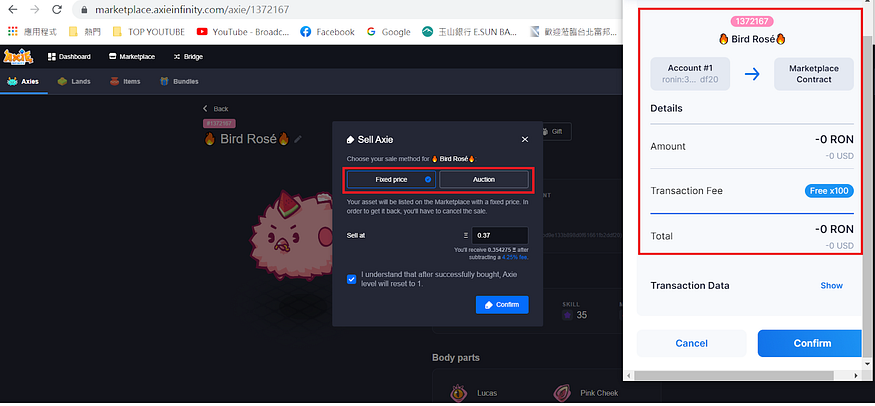Image resolution: width=875 pixels, height=406 pixels.
Task: Select the Fixed price sale method
Action: 391,180
